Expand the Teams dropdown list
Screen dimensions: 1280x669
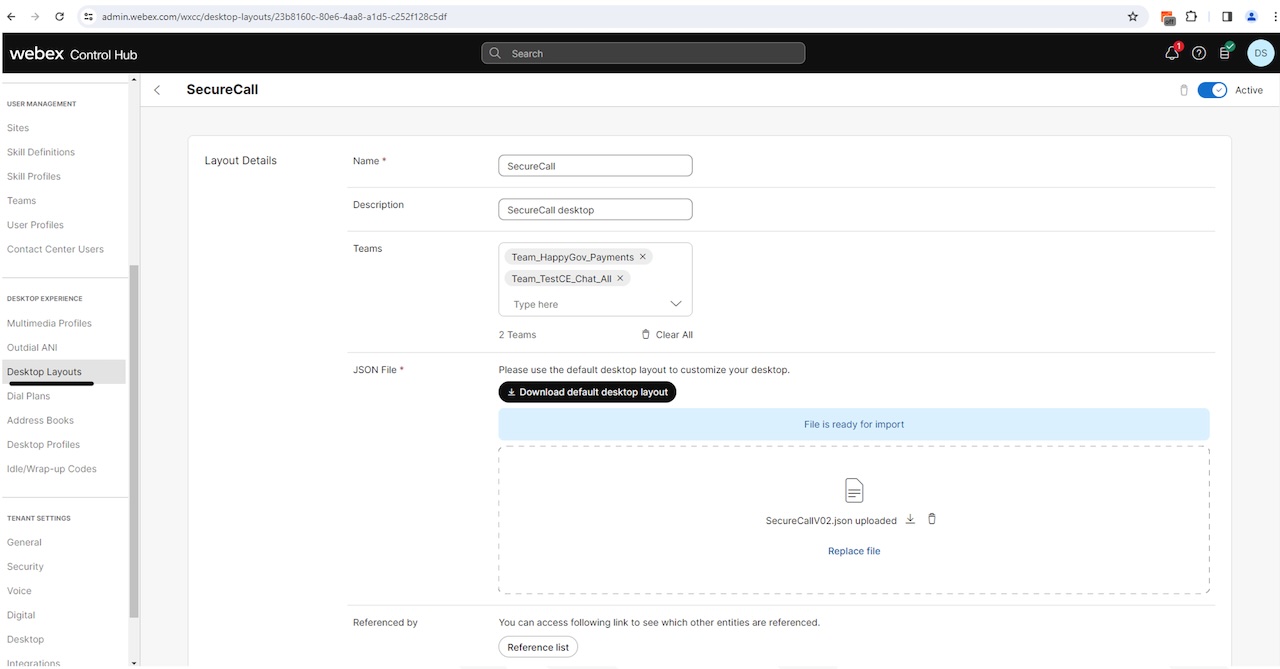click(x=675, y=304)
